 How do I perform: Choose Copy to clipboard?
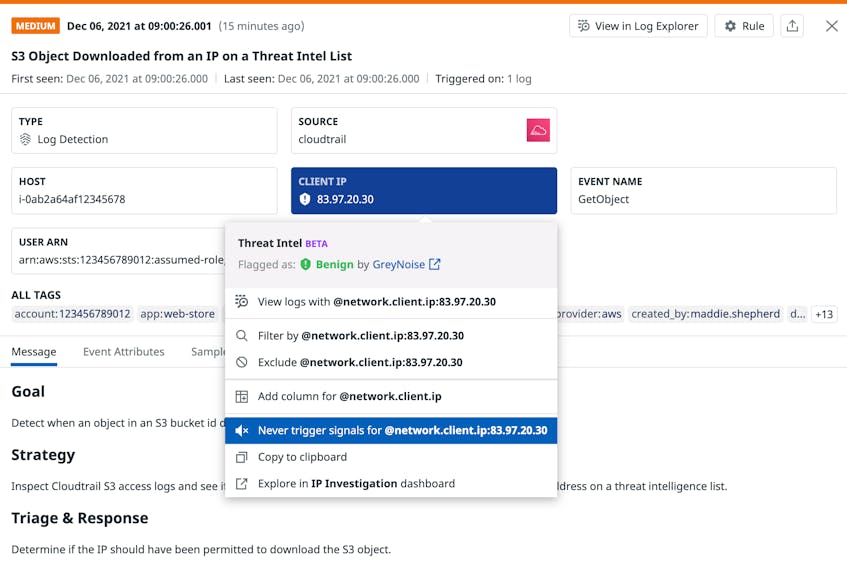point(391,457)
